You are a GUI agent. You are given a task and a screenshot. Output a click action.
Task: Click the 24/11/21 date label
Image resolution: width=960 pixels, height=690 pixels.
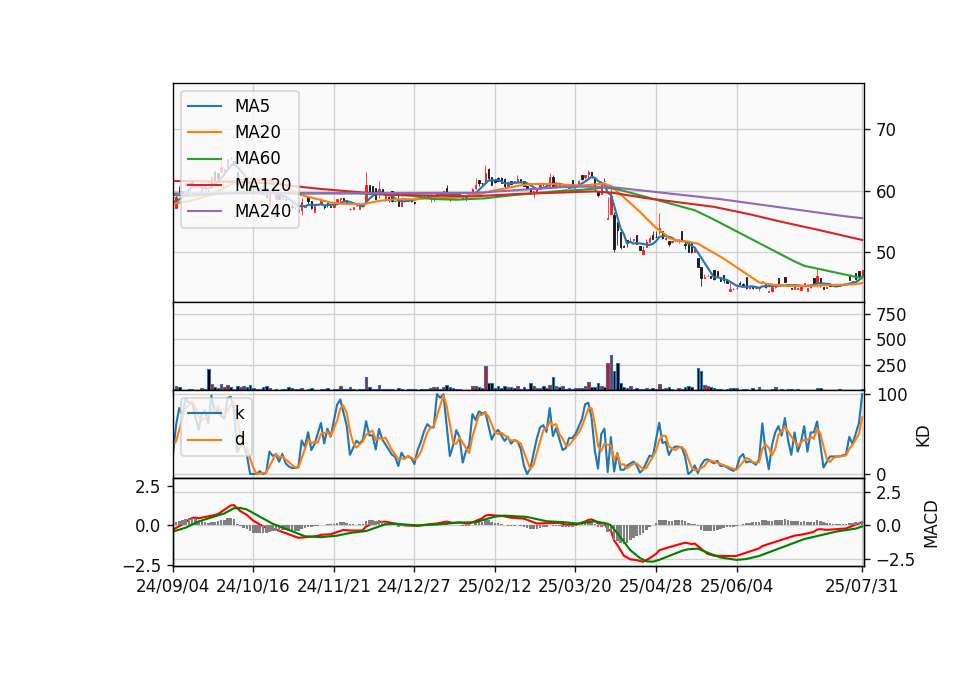(334, 586)
